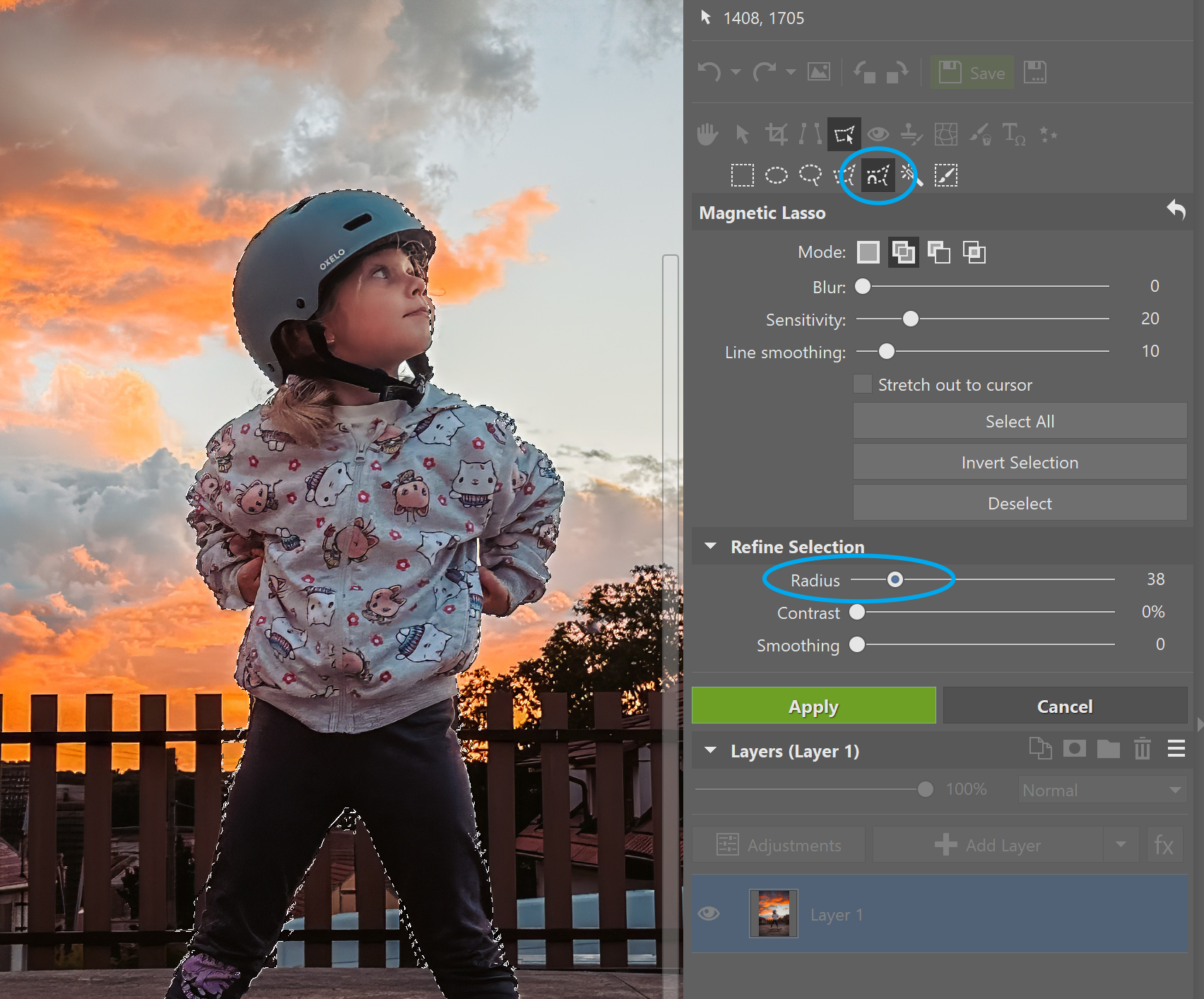Open the Layers panel hamburger menu
This screenshot has width=1204, height=999.
point(1176,749)
